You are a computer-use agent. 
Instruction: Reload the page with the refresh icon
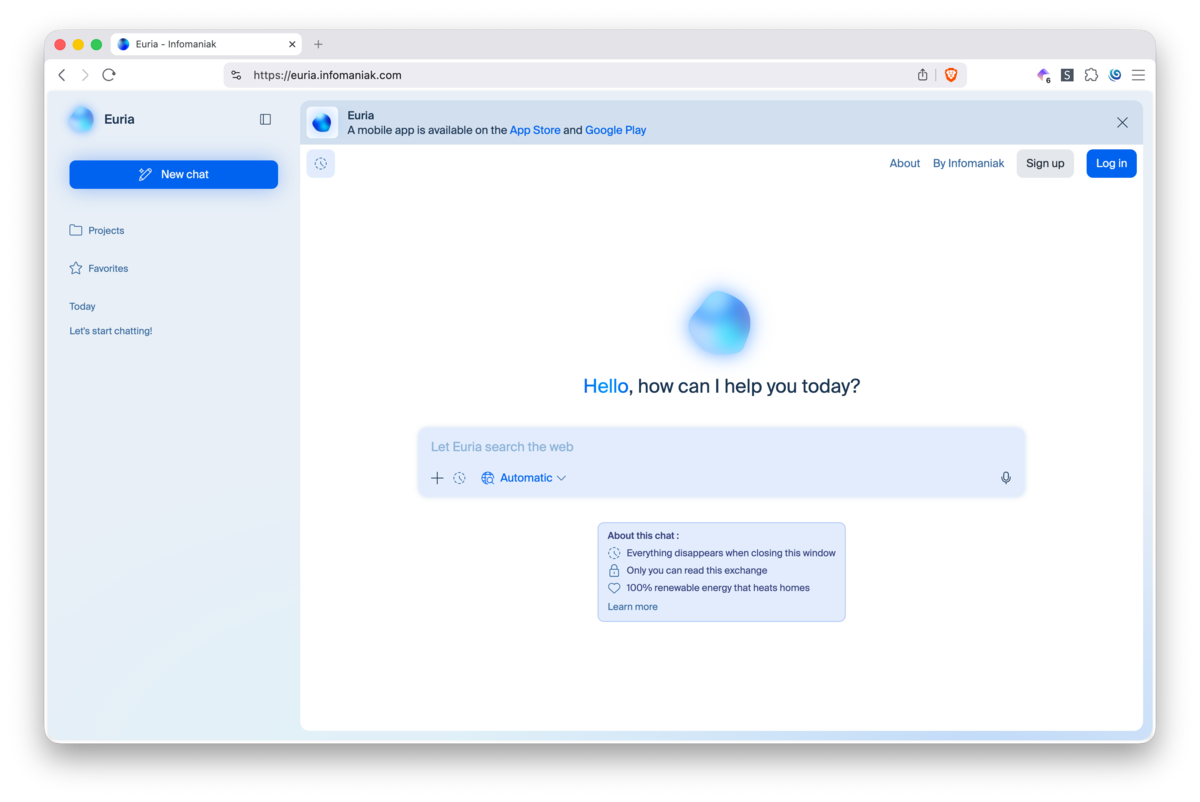(109, 75)
